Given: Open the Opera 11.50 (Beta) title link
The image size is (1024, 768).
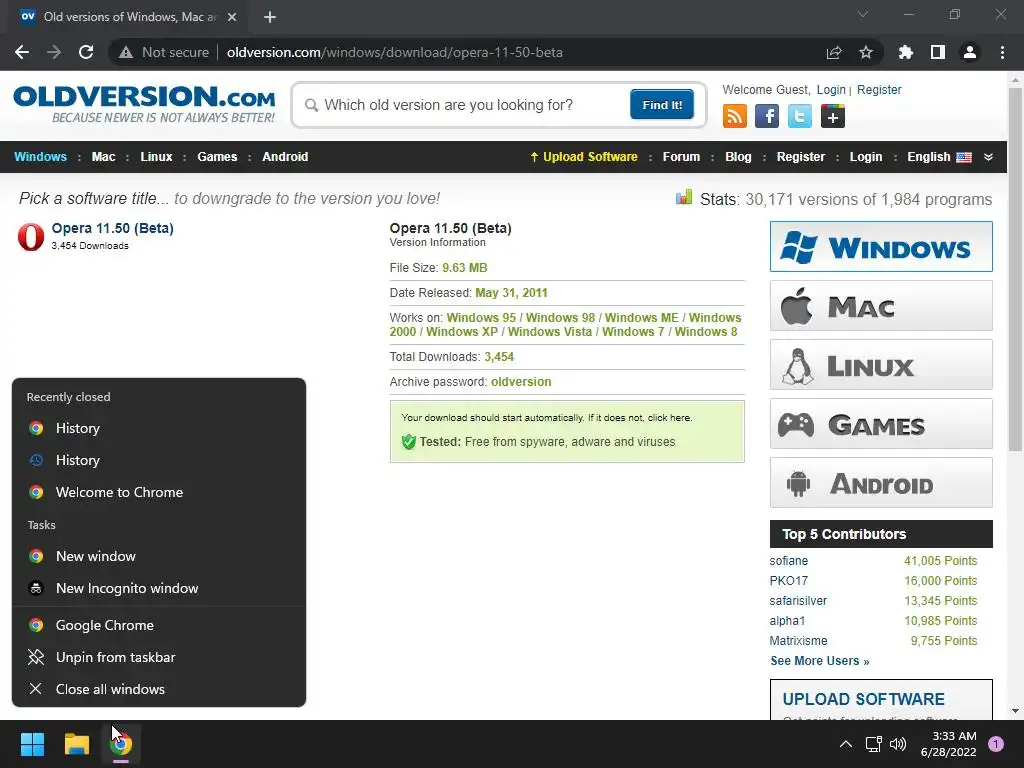Looking at the screenshot, I should (x=112, y=228).
